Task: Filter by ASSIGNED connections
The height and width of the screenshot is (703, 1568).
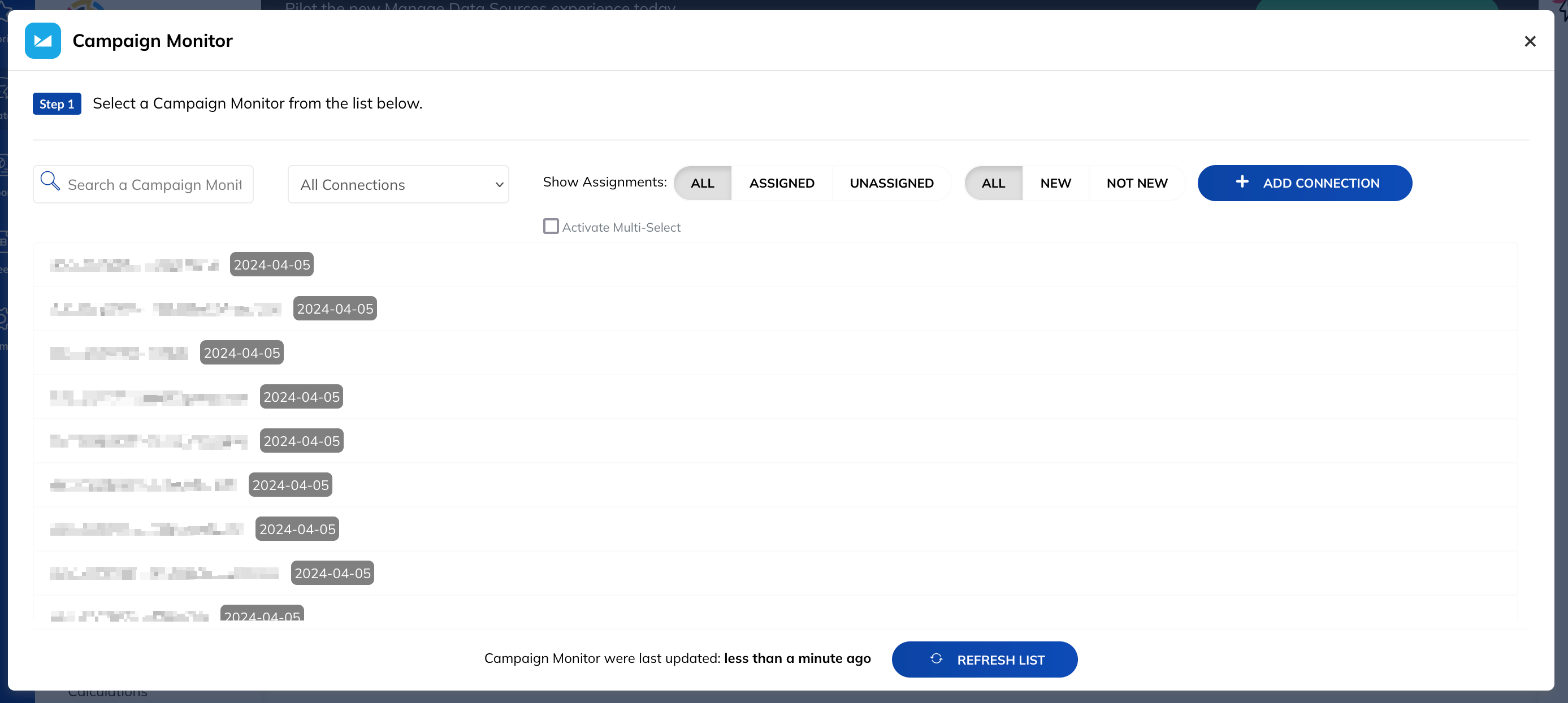Action: 782,183
